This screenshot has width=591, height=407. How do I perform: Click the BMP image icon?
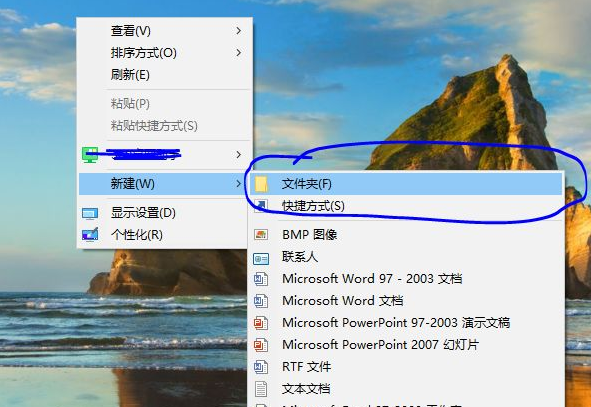(x=261, y=235)
